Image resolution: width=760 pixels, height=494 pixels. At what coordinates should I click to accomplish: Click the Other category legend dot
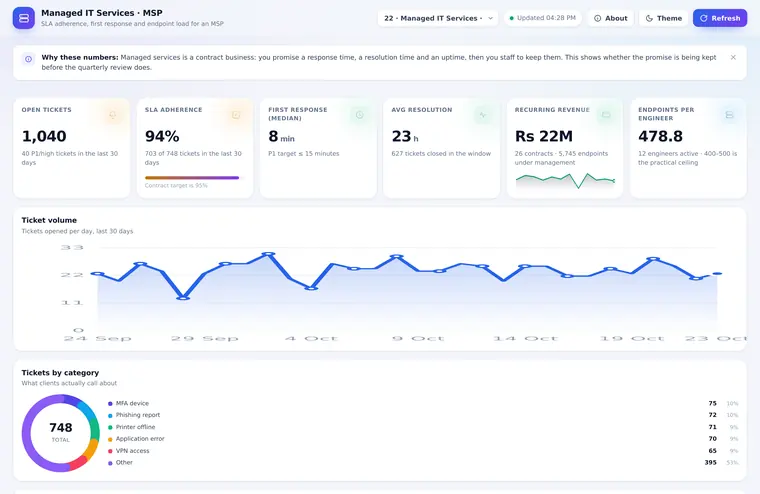(x=110, y=463)
